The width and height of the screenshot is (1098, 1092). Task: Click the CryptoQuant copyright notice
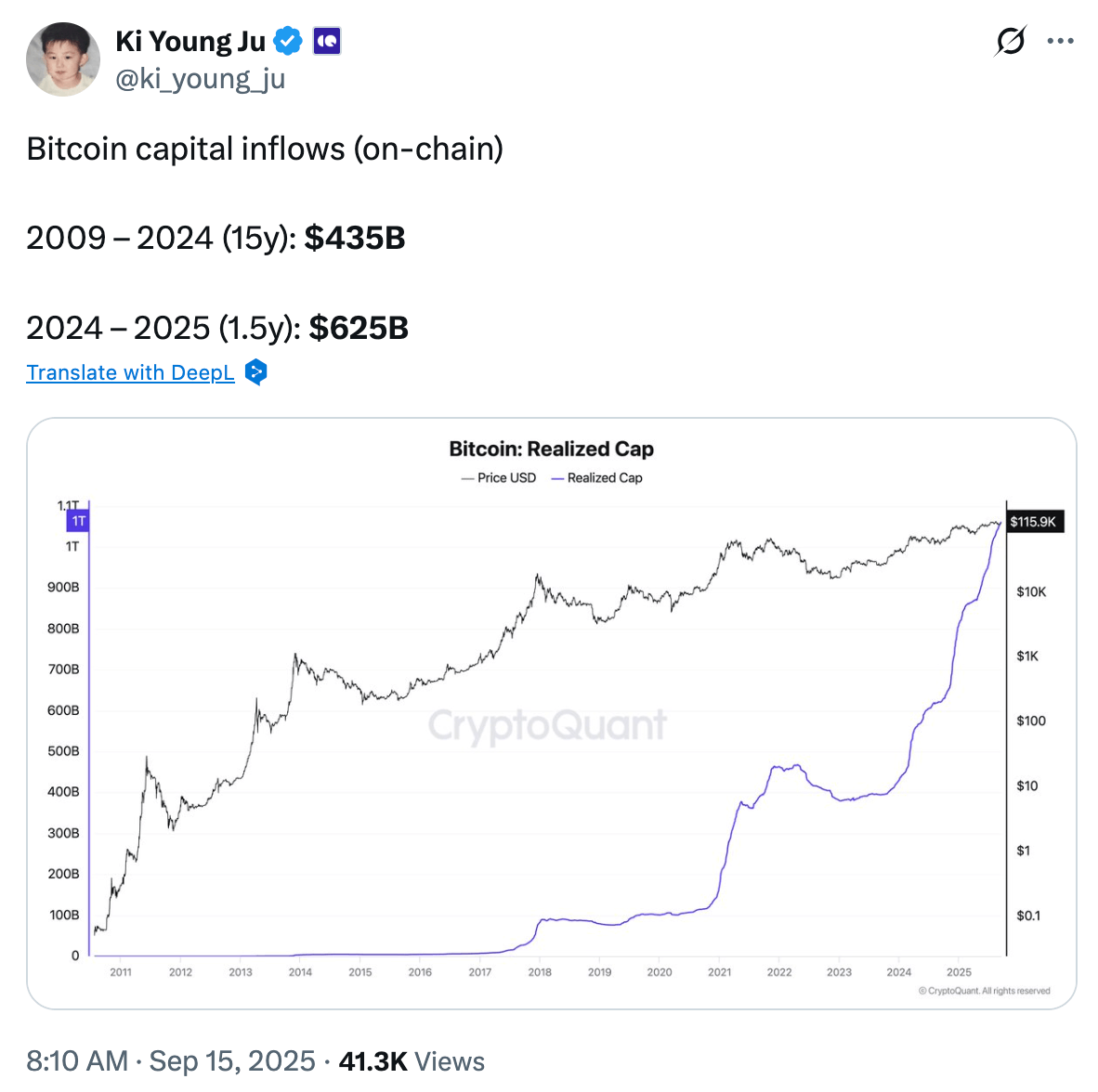tap(985, 991)
